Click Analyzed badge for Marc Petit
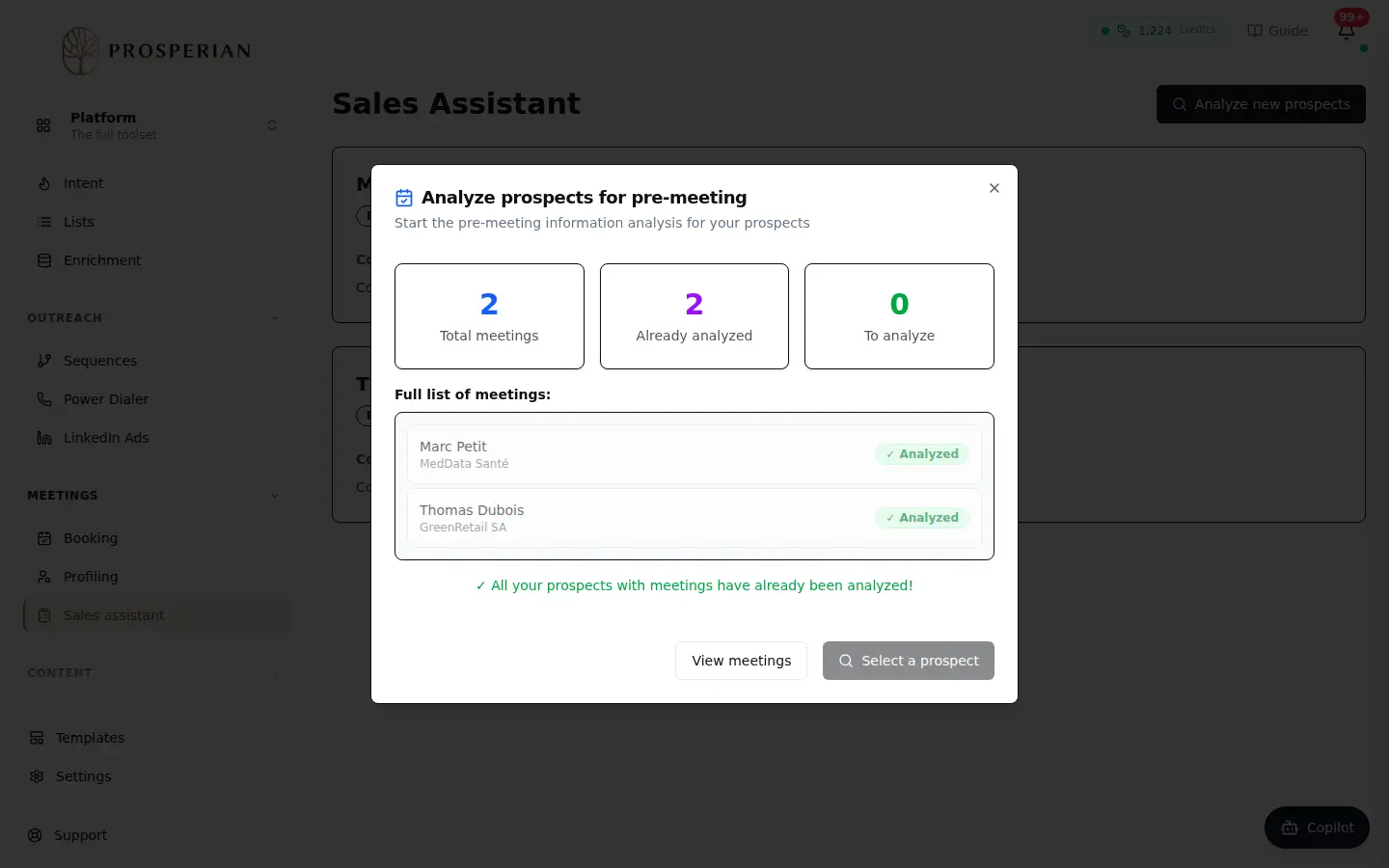 [922, 454]
